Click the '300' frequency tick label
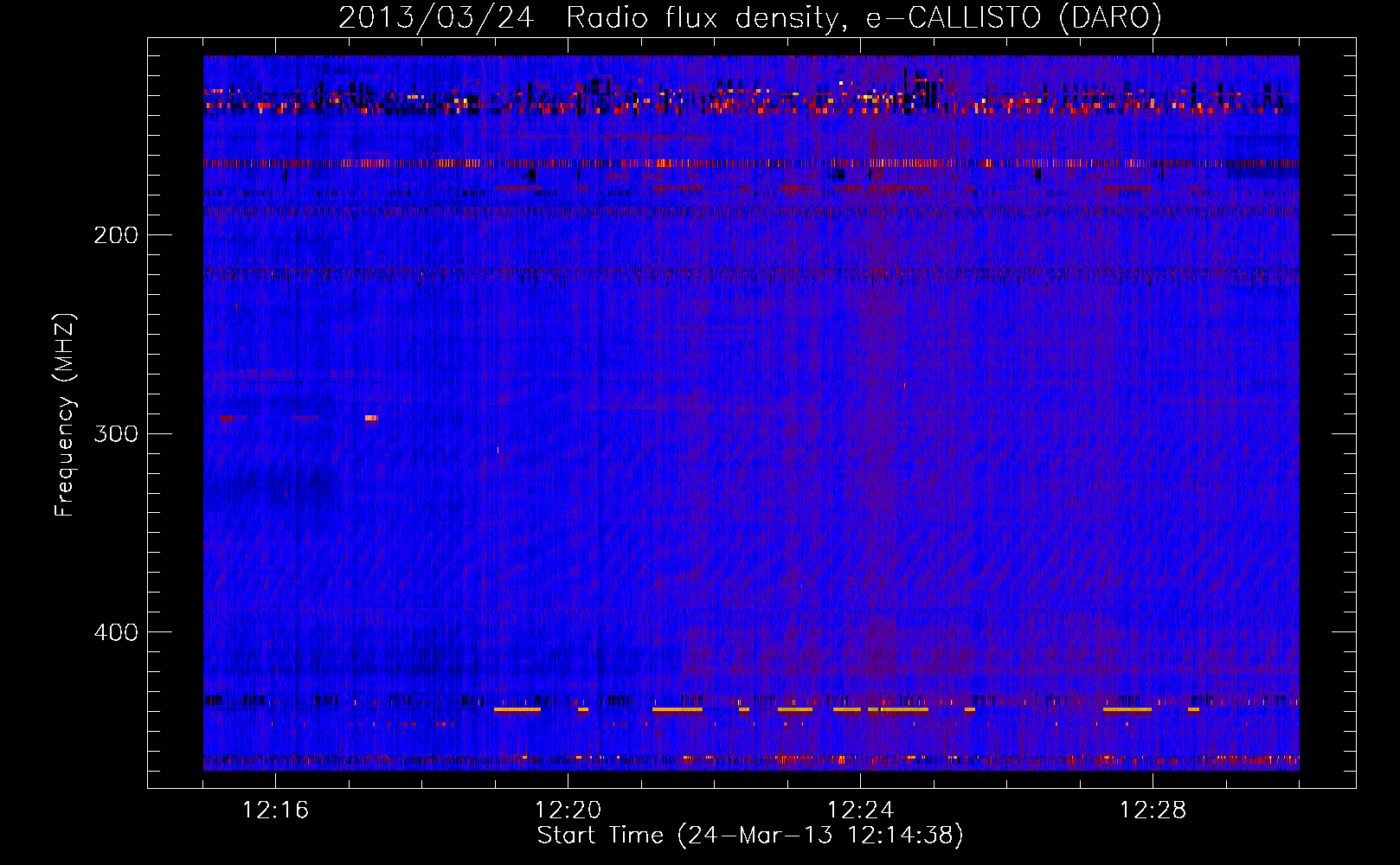The image size is (1400, 865). (x=116, y=433)
